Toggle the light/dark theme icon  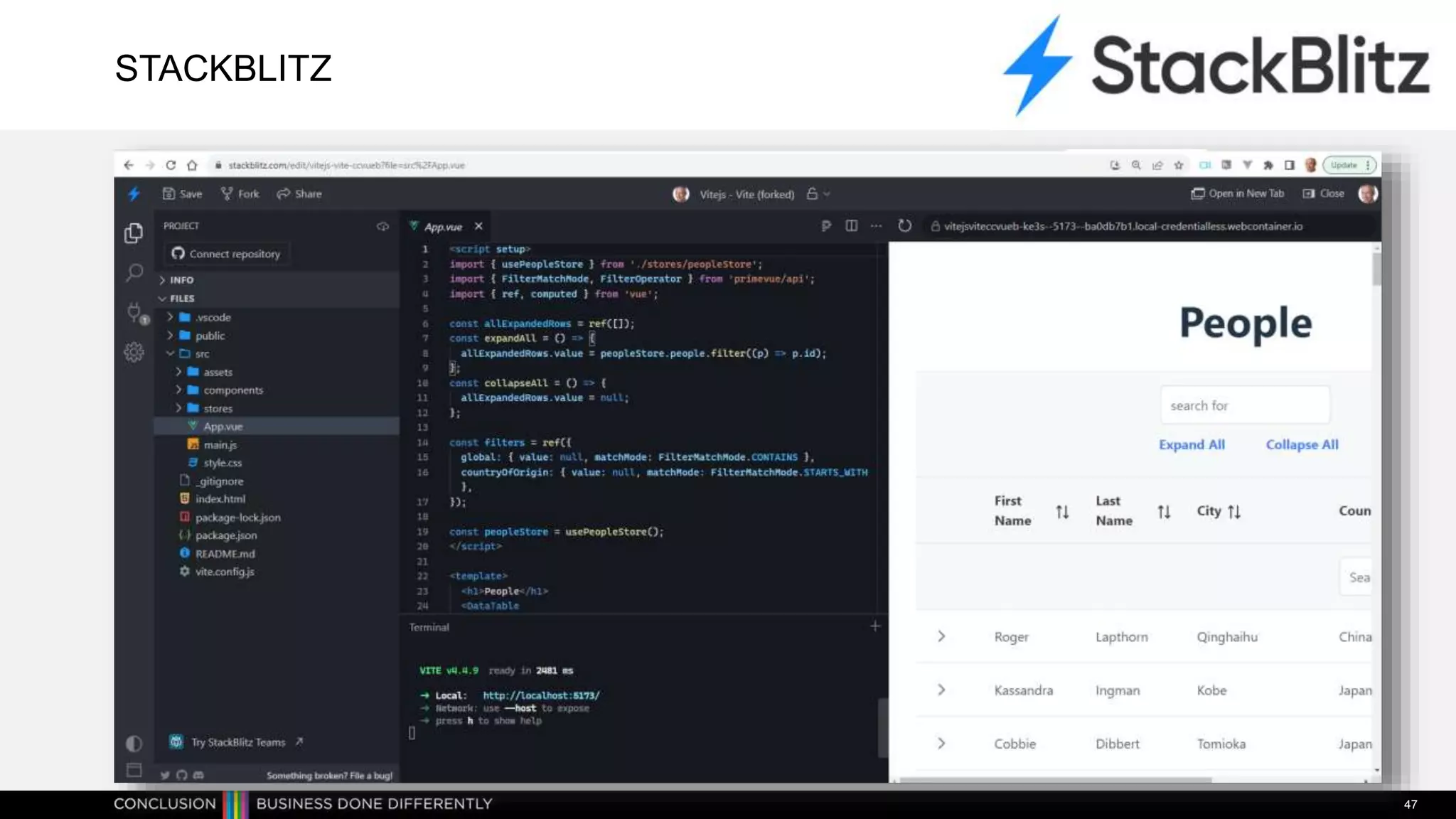134,744
